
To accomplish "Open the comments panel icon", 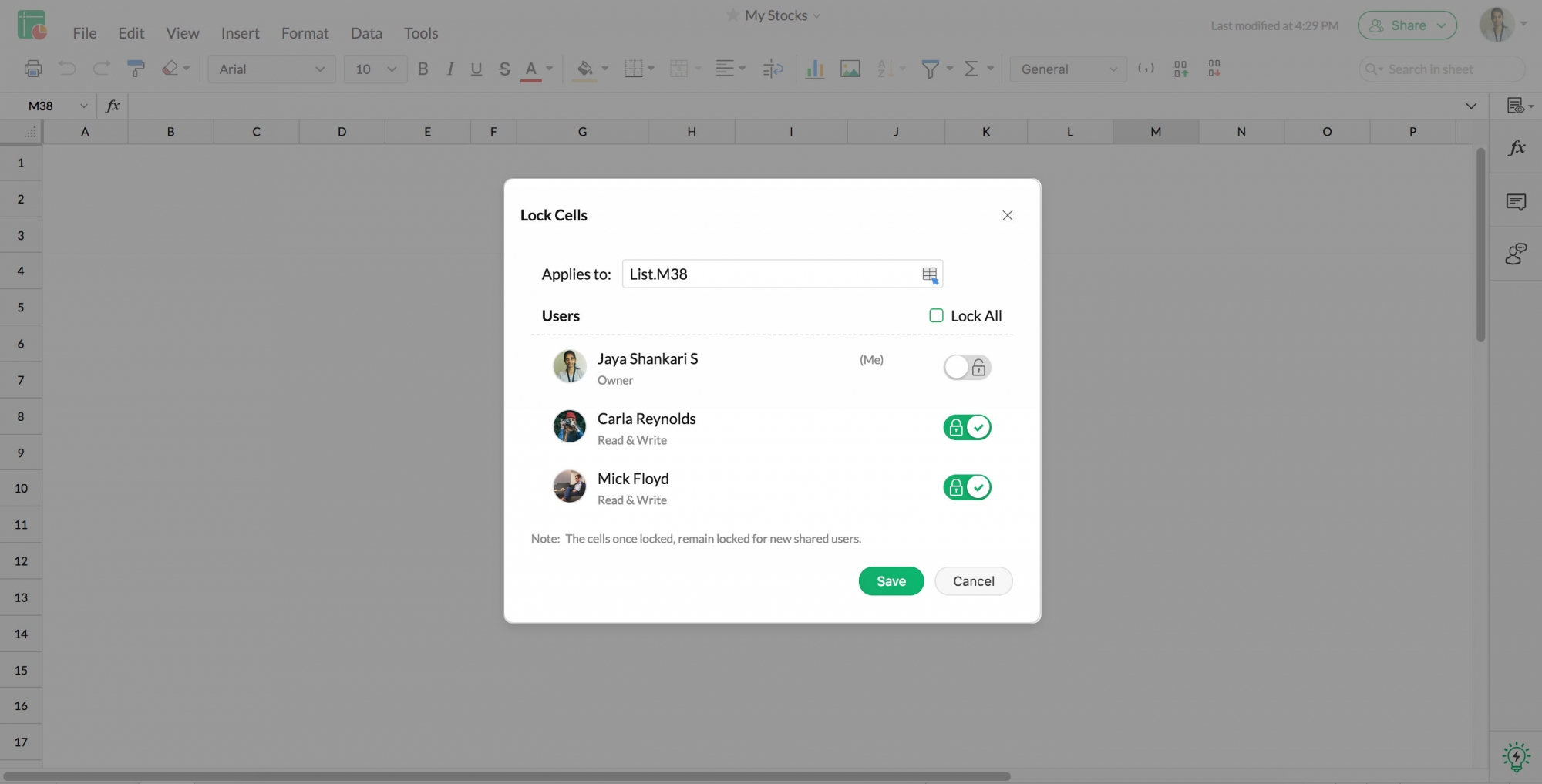I will click(1516, 202).
